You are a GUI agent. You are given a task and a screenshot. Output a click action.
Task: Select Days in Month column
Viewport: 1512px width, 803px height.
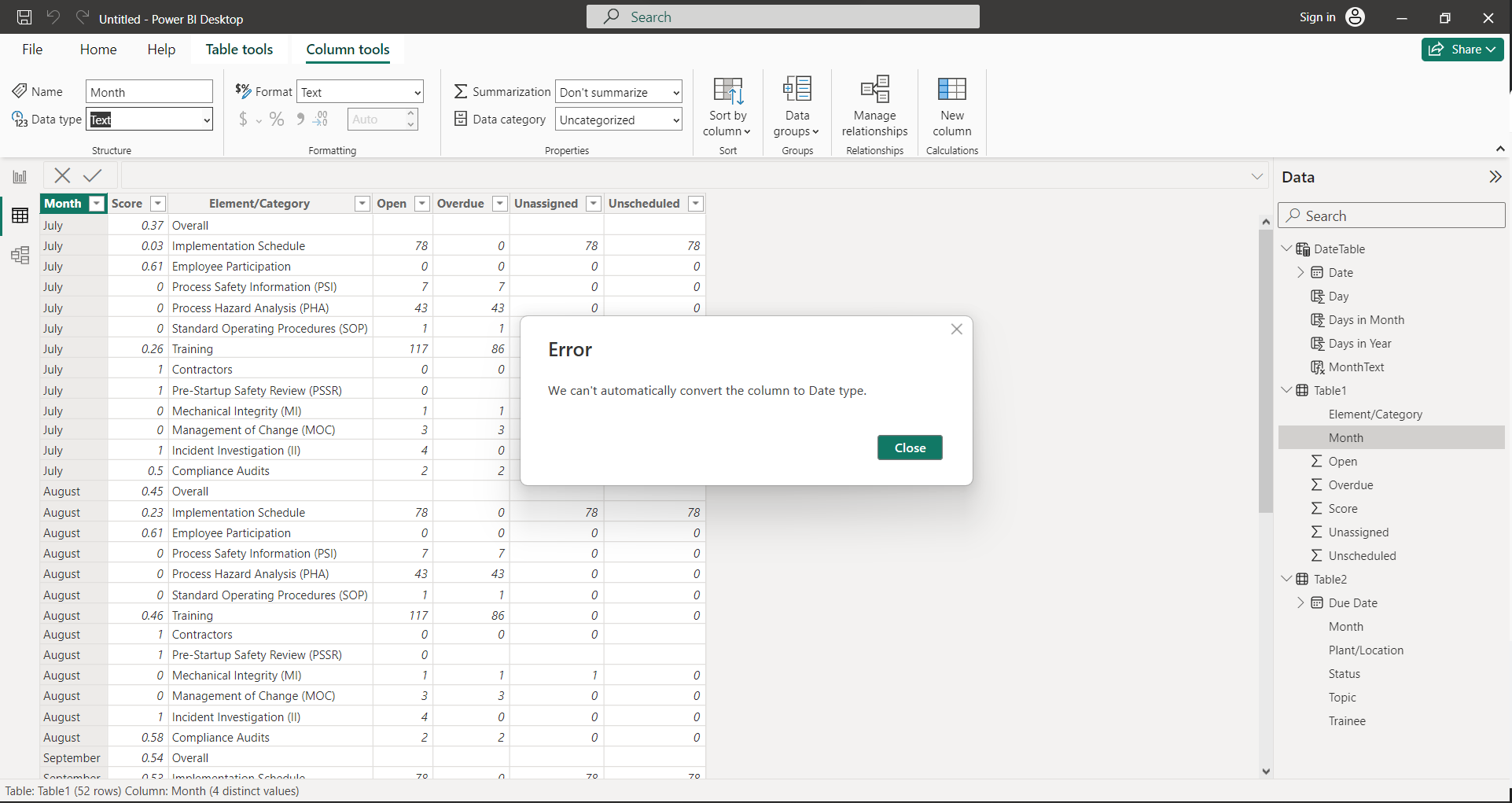(1366, 320)
